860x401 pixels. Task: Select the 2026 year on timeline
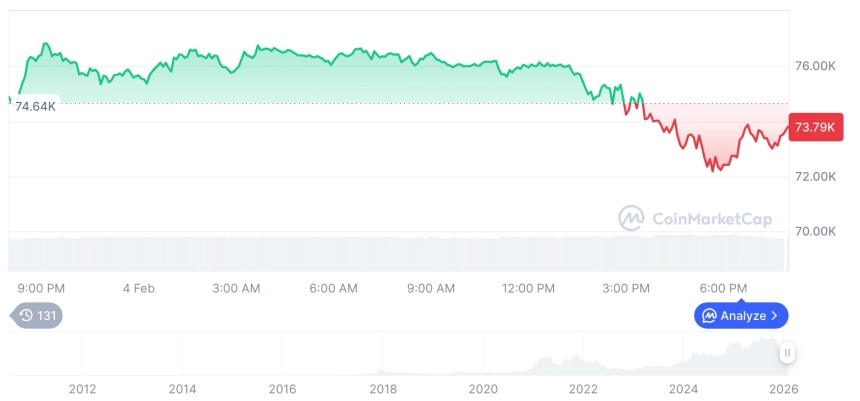tap(783, 388)
